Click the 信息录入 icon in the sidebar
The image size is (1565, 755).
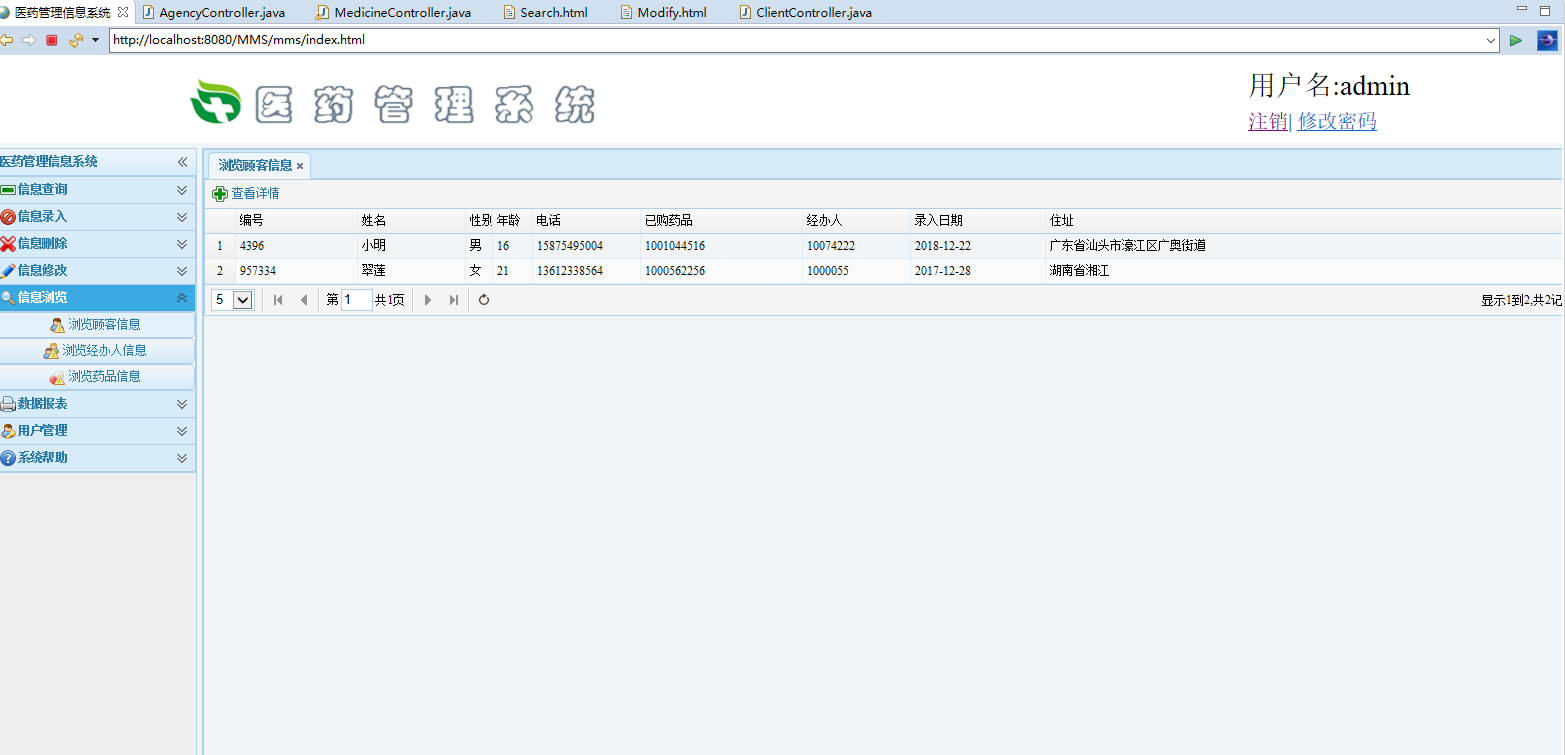(x=8, y=217)
